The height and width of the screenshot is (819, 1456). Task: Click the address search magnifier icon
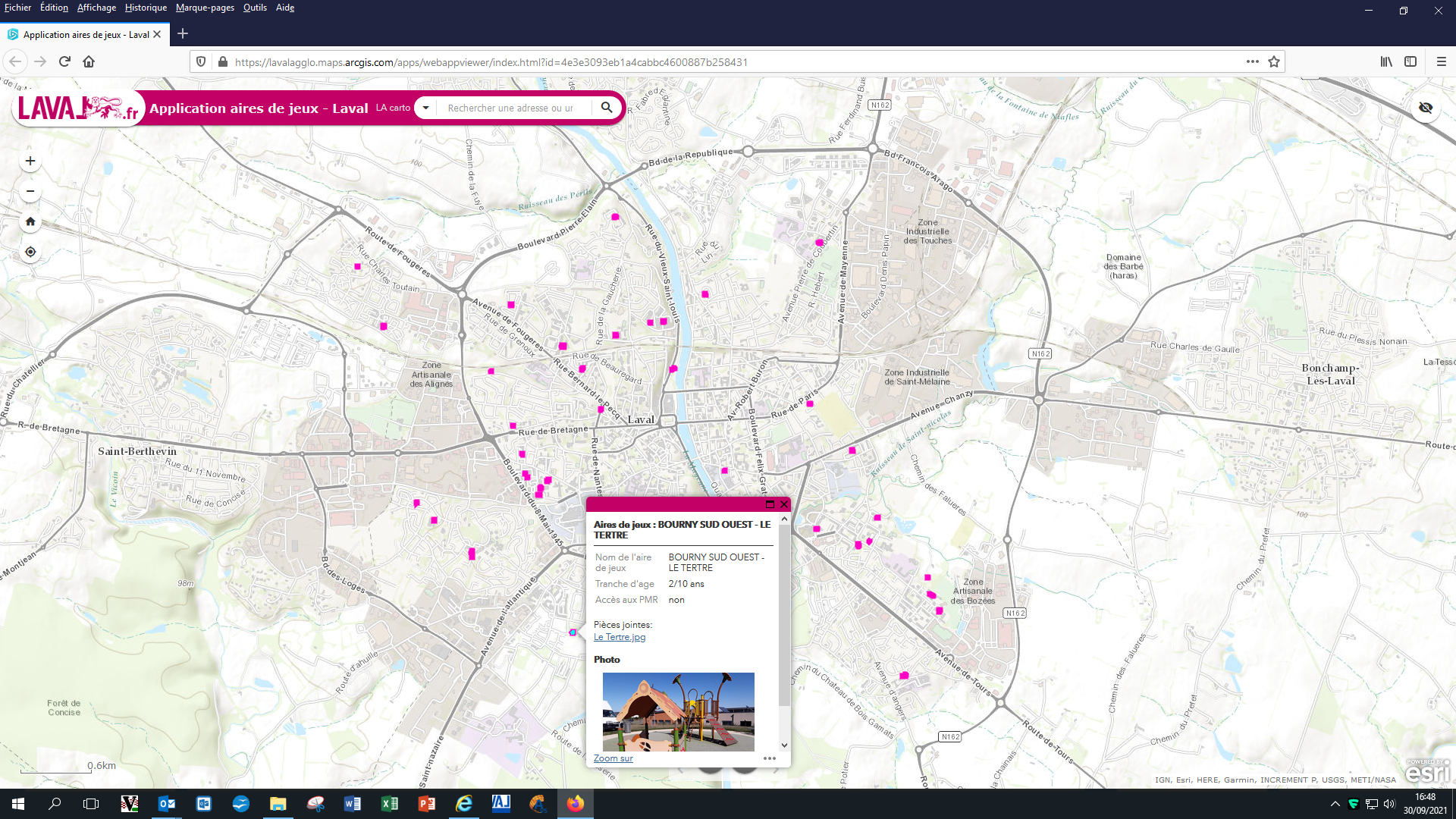(607, 108)
